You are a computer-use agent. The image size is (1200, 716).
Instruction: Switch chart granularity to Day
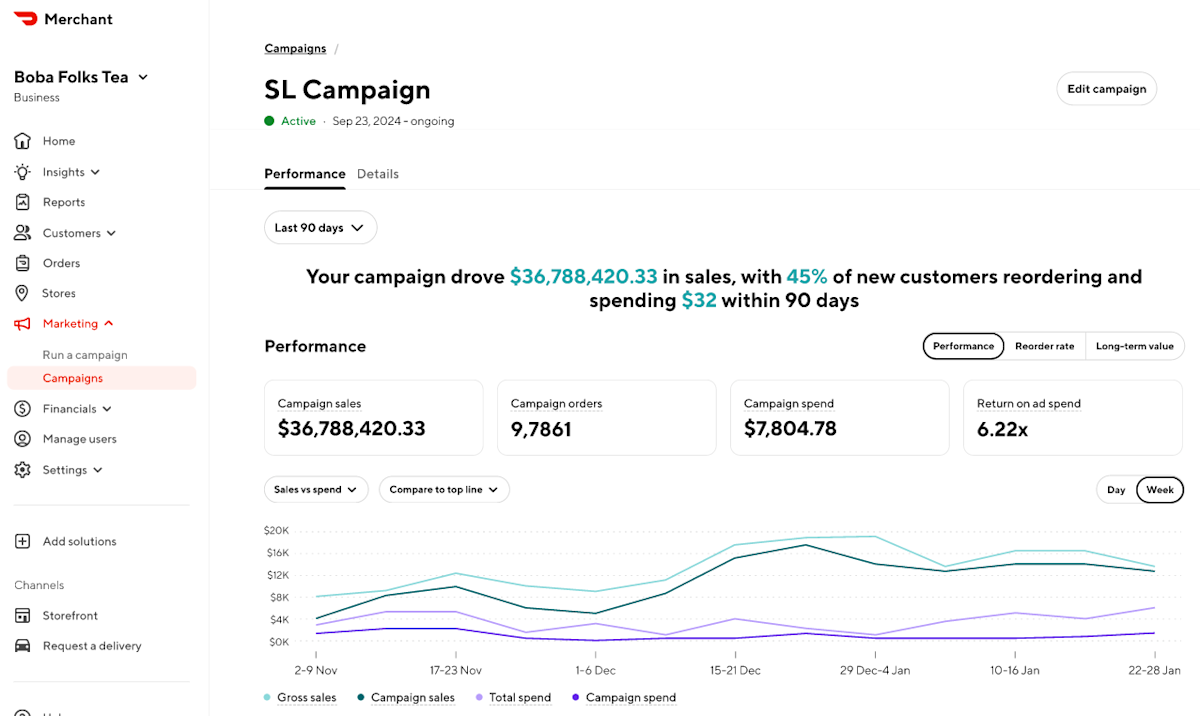click(1116, 490)
